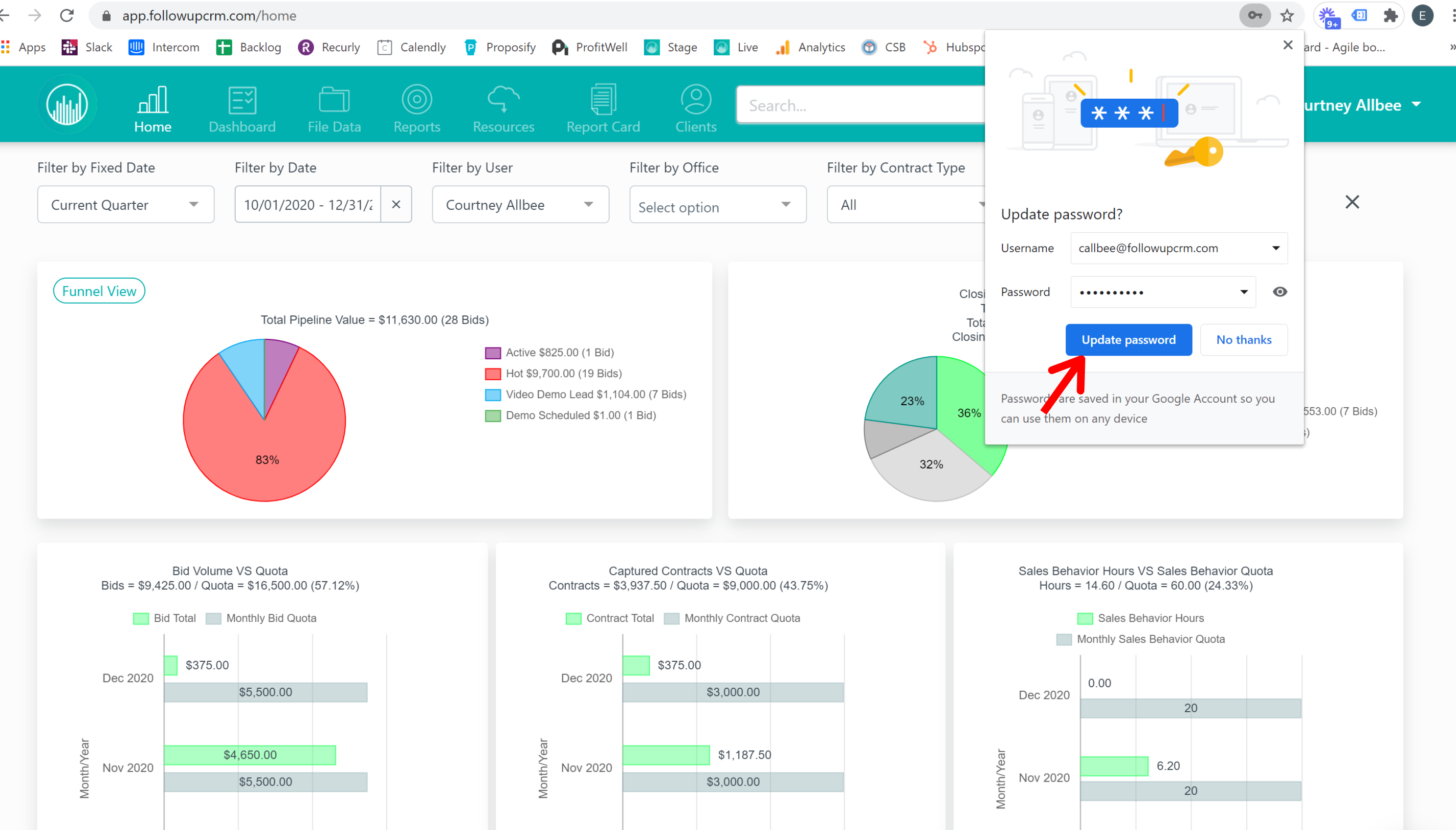This screenshot has height=830, width=1456.
Task: Open the Slack bookmark
Action: coord(87,47)
